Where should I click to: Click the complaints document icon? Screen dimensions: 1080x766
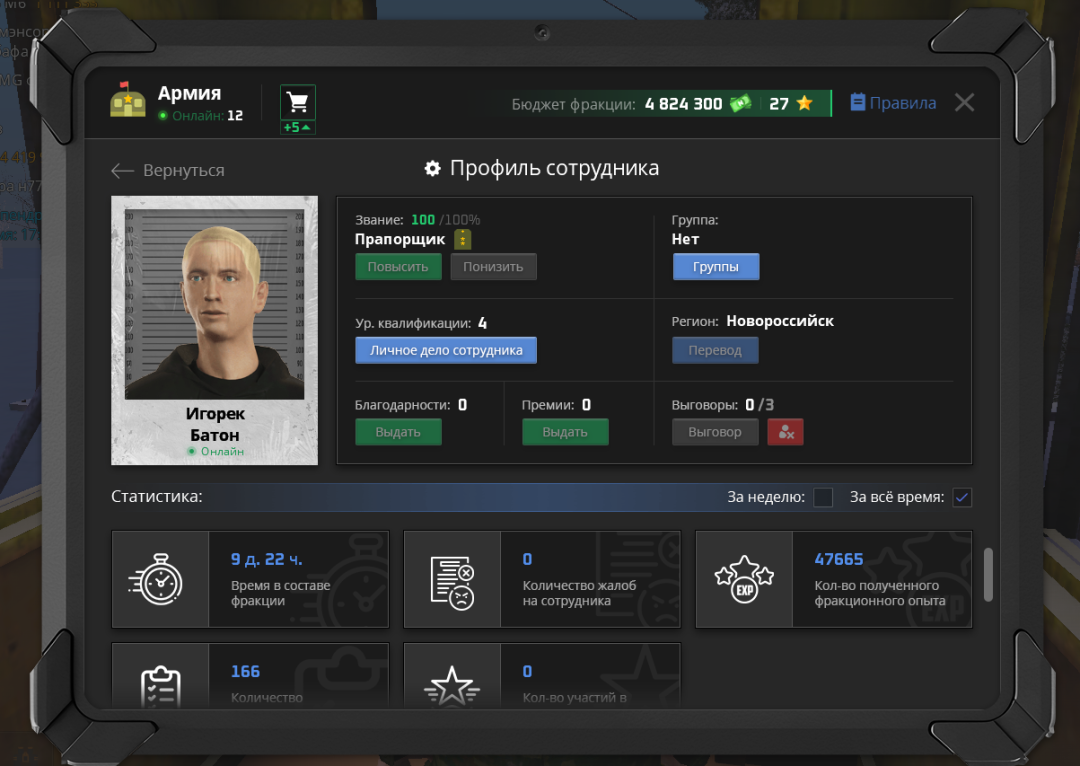point(452,579)
